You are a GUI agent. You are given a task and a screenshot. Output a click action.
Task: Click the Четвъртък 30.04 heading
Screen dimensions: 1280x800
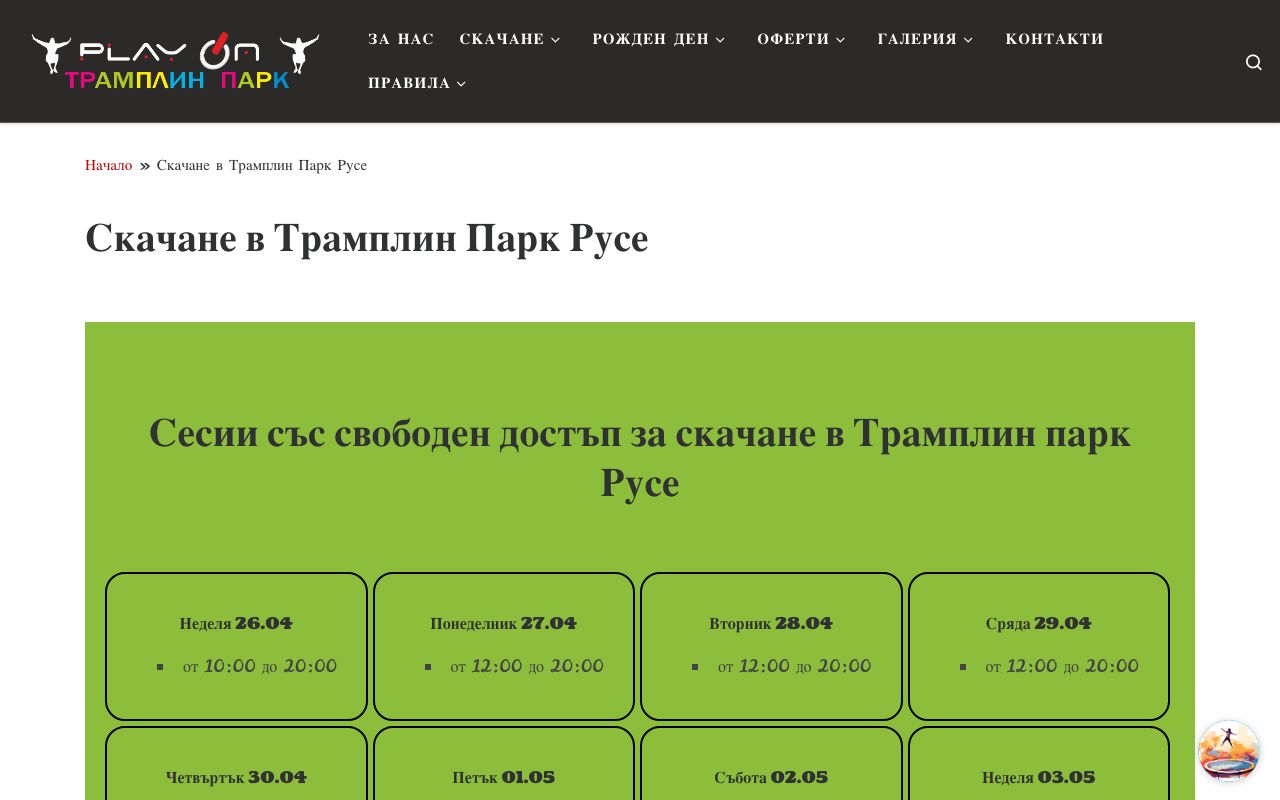tap(236, 777)
